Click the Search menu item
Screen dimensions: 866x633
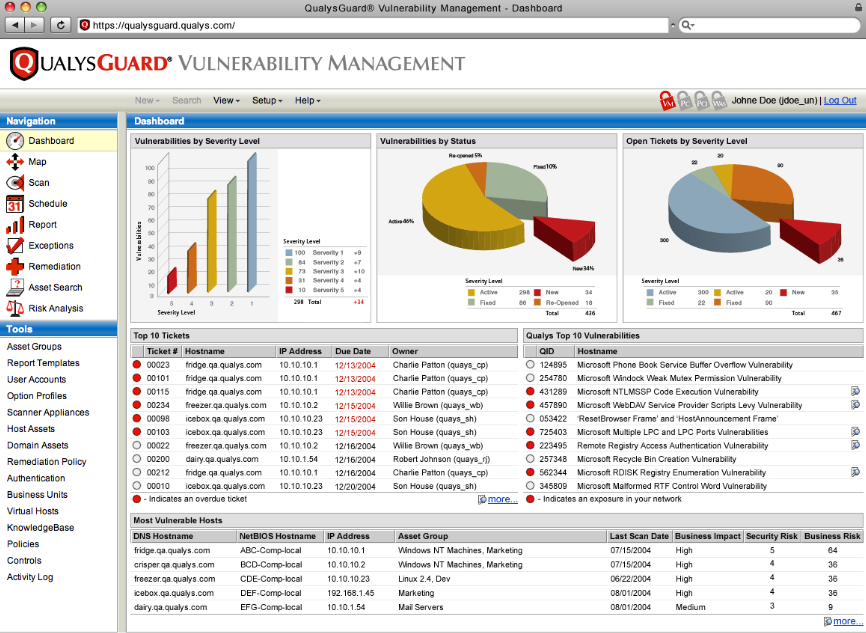pos(186,100)
